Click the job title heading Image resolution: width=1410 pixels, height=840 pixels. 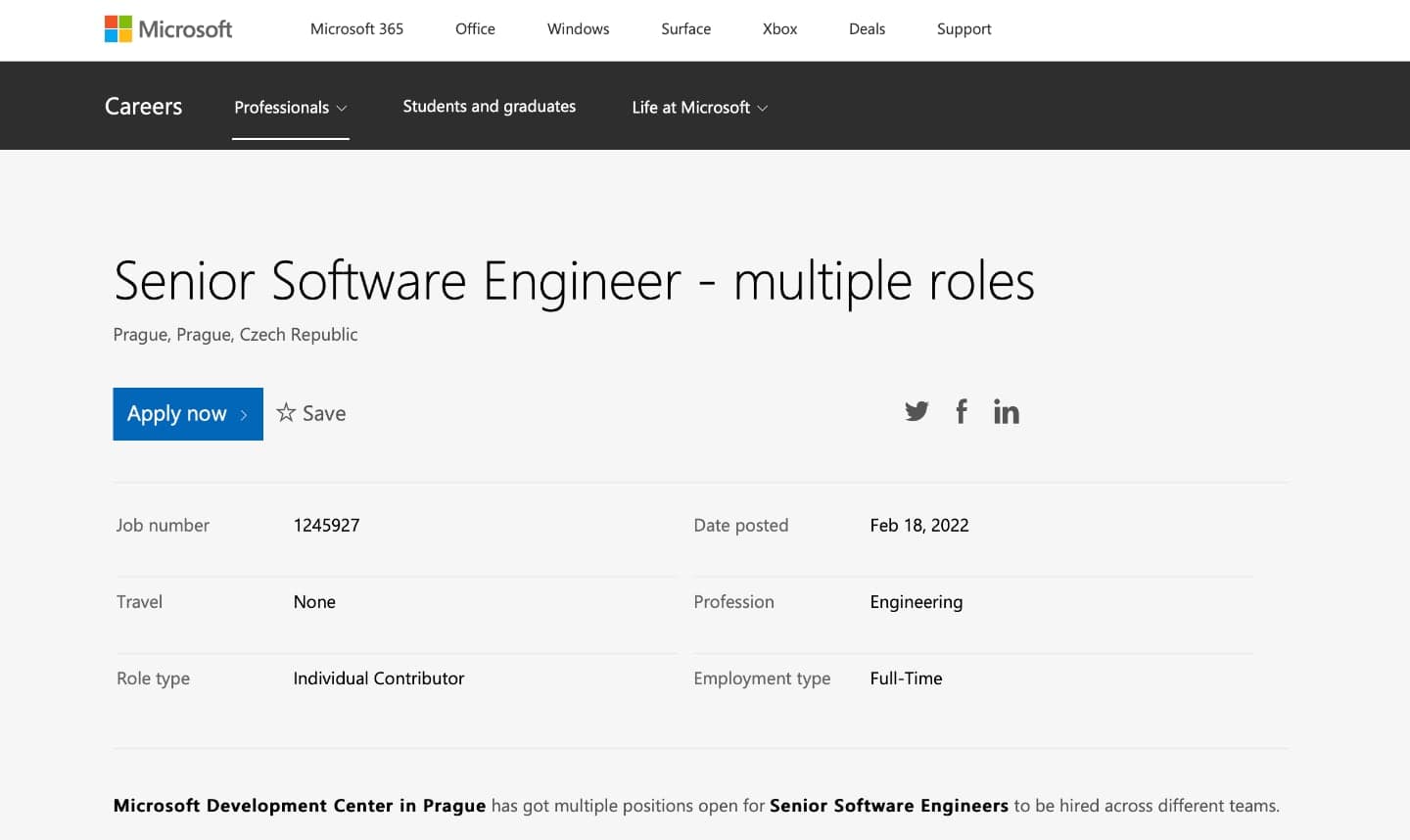(574, 281)
